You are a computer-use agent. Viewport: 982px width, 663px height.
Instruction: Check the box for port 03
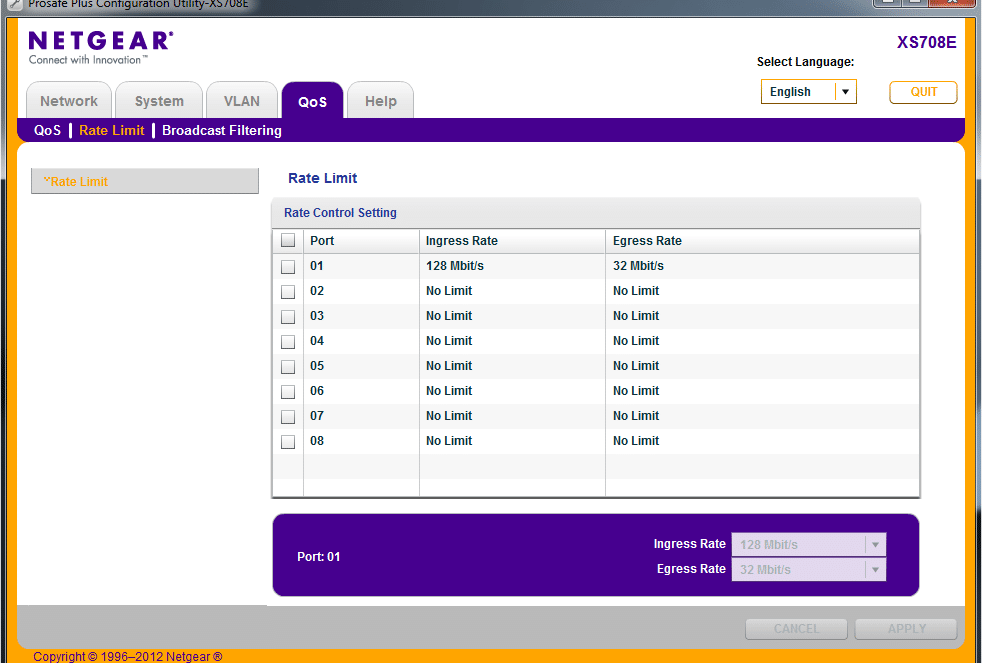click(288, 317)
